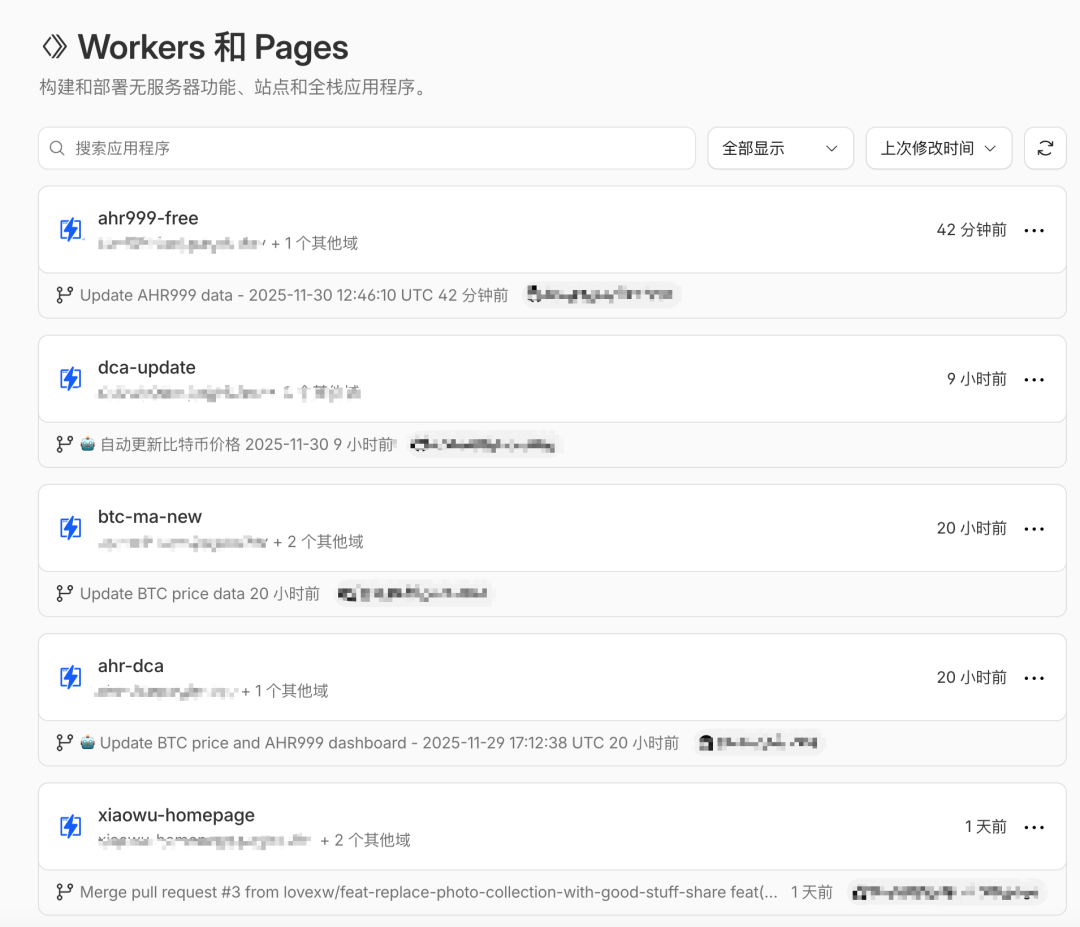Viewport: 1080px width, 927px height.
Task: Open the ahr-dca three-dot menu
Action: coord(1034,678)
